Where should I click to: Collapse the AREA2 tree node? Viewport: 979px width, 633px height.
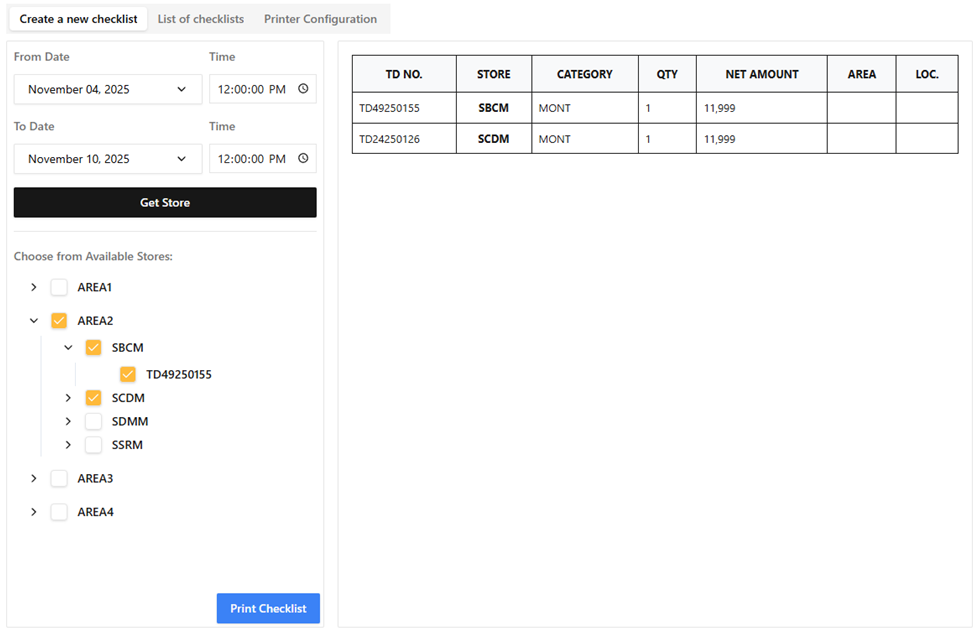[34, 321]
